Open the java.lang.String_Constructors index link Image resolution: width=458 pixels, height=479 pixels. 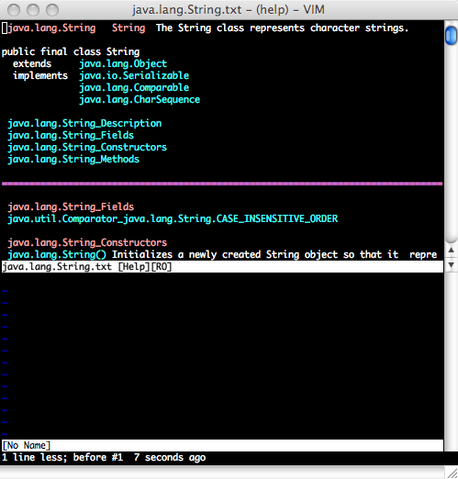click(87, 147)
